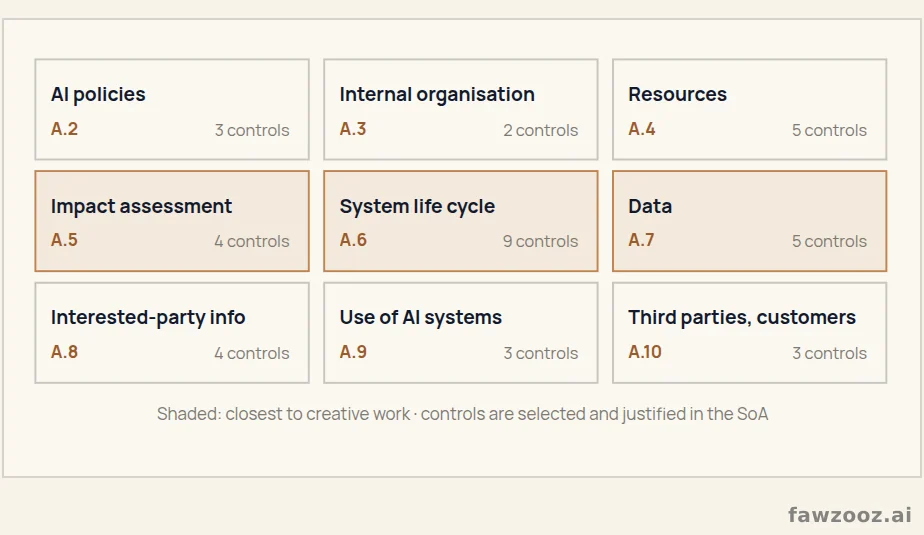This screenshot has width=924, height=535.
Task: Click '4 controls' in Impact assessment card
Action: (x=252, y=241)
